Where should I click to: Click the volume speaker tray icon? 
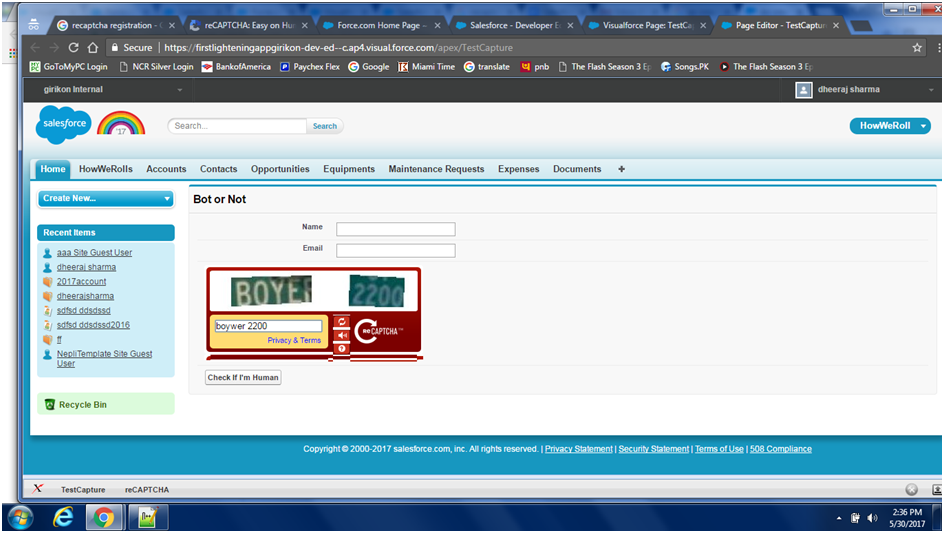872,518
